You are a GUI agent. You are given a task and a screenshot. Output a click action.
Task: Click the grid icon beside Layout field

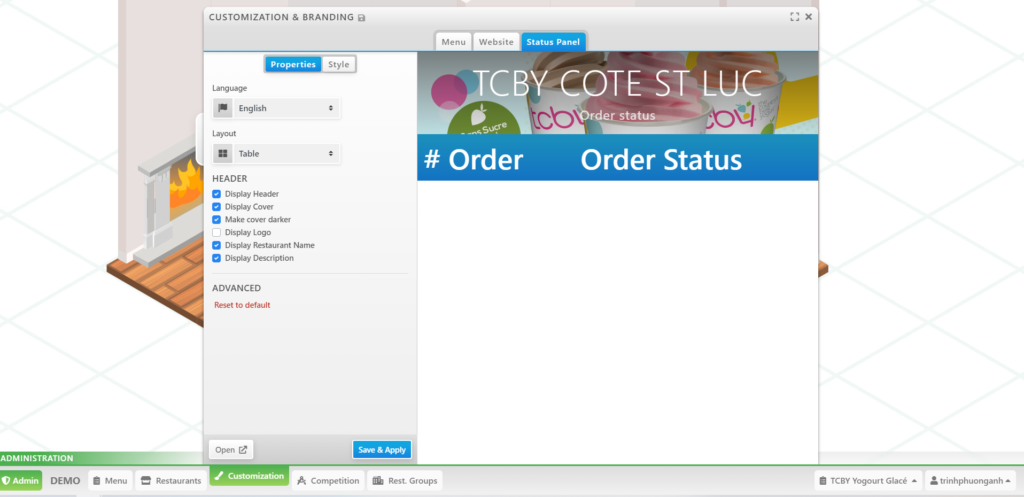(x=223, y=154)
